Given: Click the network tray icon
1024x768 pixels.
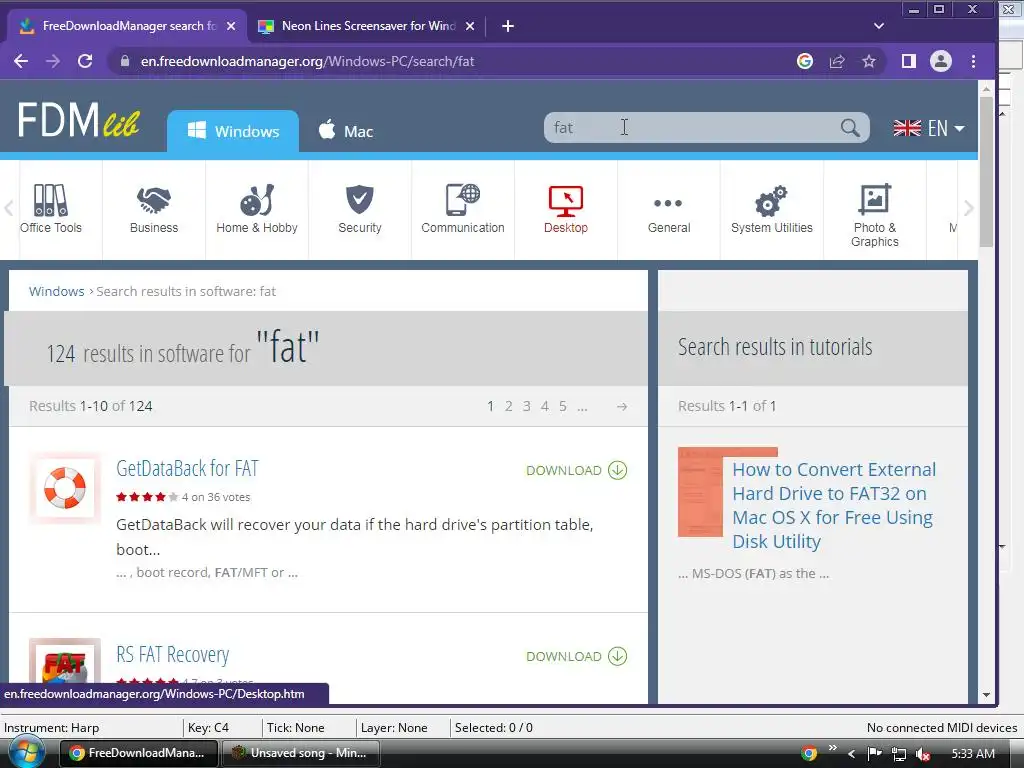Looking at the screenshot, I should click(899, 754).
